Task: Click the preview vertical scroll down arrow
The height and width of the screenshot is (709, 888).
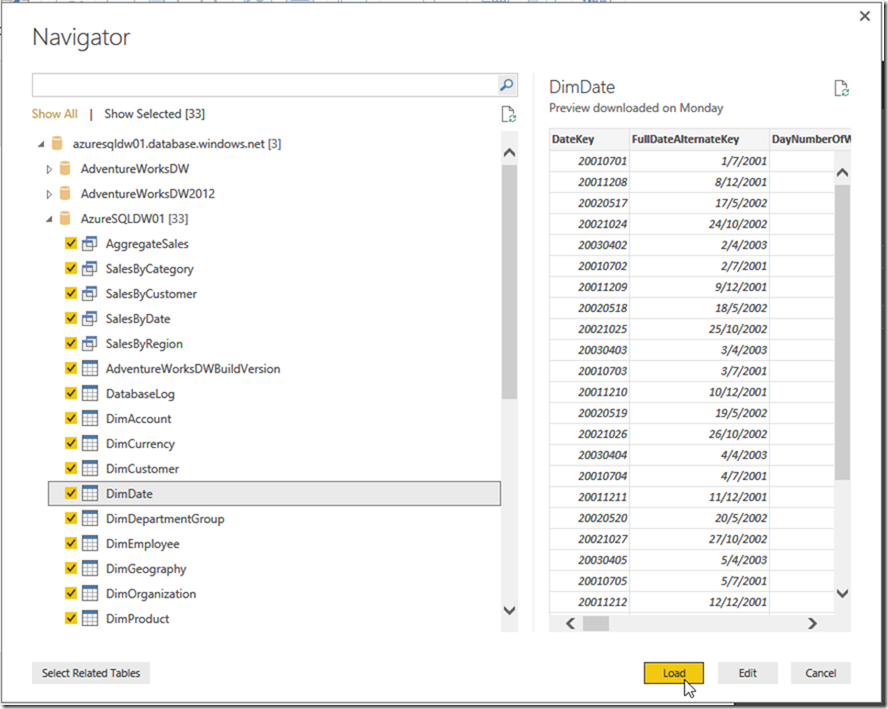Action: click(x=842, y=593)
